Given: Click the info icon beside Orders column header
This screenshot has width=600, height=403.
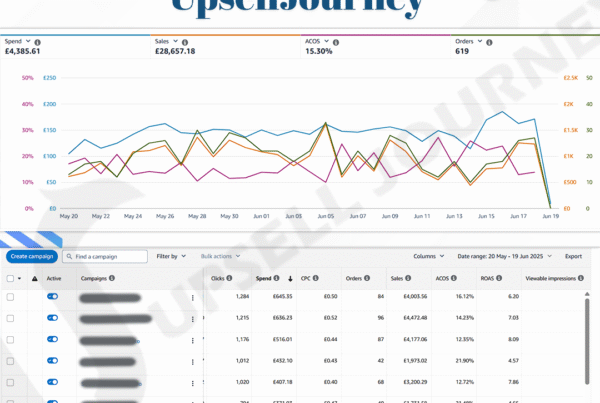Looking at the screenshot, I should [367, 278].
